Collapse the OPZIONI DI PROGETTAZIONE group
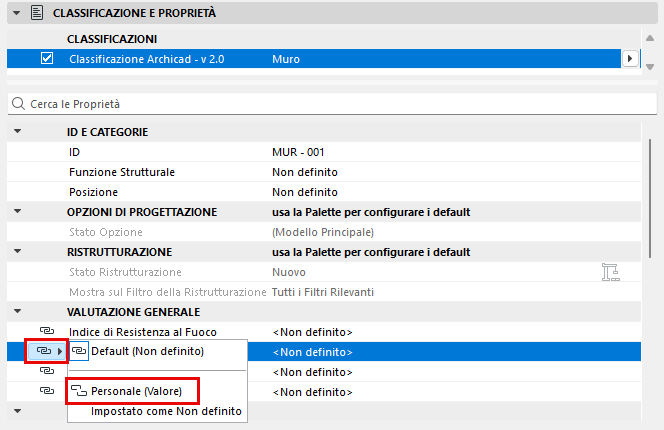The height and width of the screenshot is (430, 664). click(x=17, y=211)
